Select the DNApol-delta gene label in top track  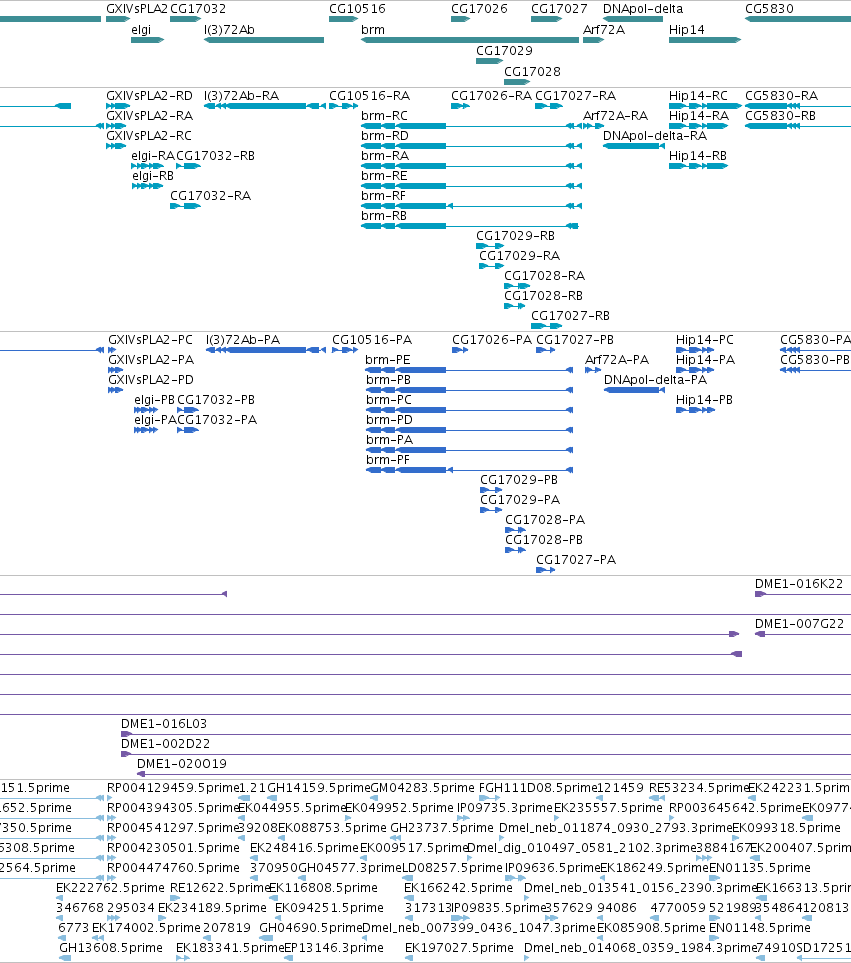643,9
